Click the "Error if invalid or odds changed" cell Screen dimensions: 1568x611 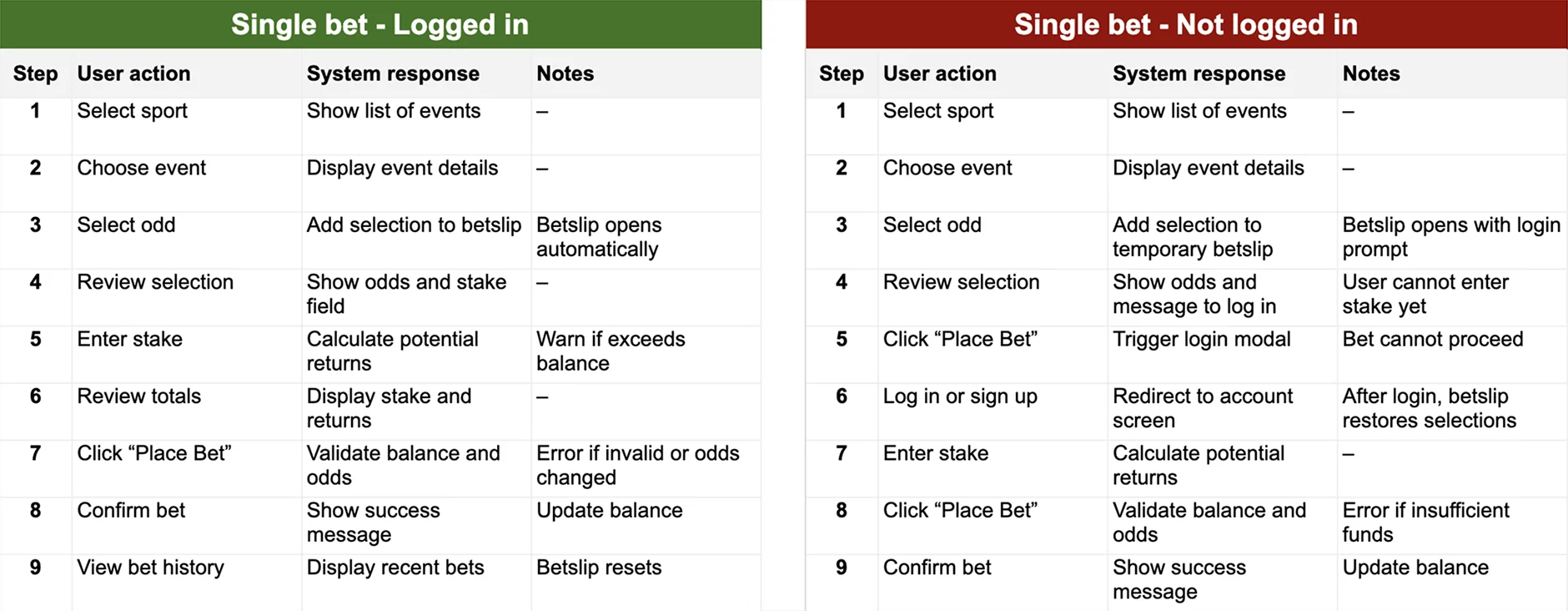(637, 465)
